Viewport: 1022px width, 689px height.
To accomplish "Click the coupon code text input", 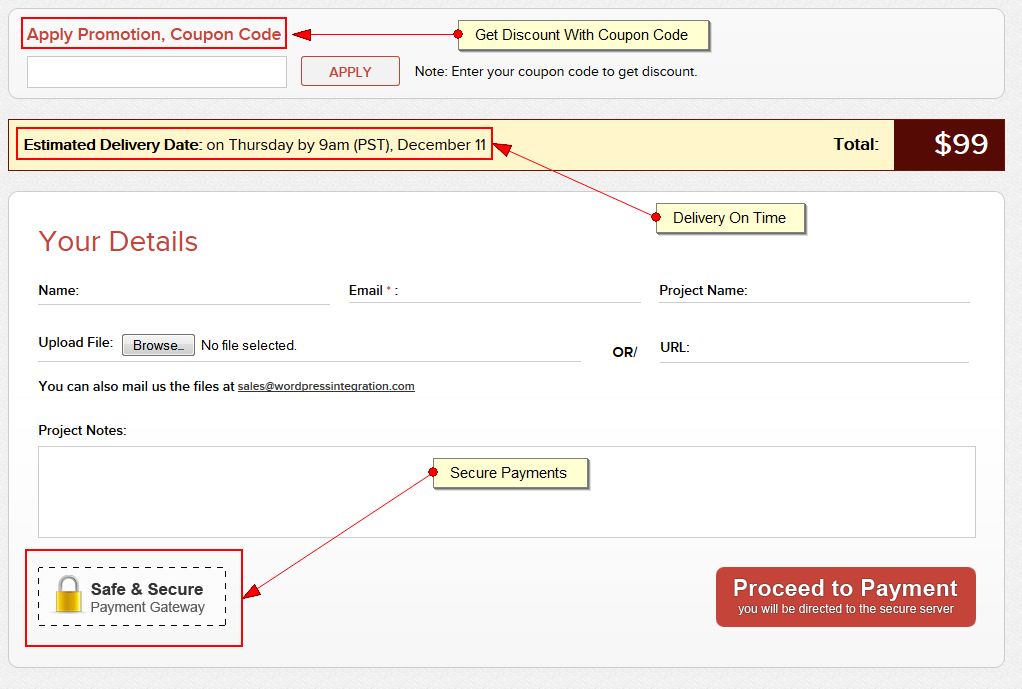I will coord(157,72).
